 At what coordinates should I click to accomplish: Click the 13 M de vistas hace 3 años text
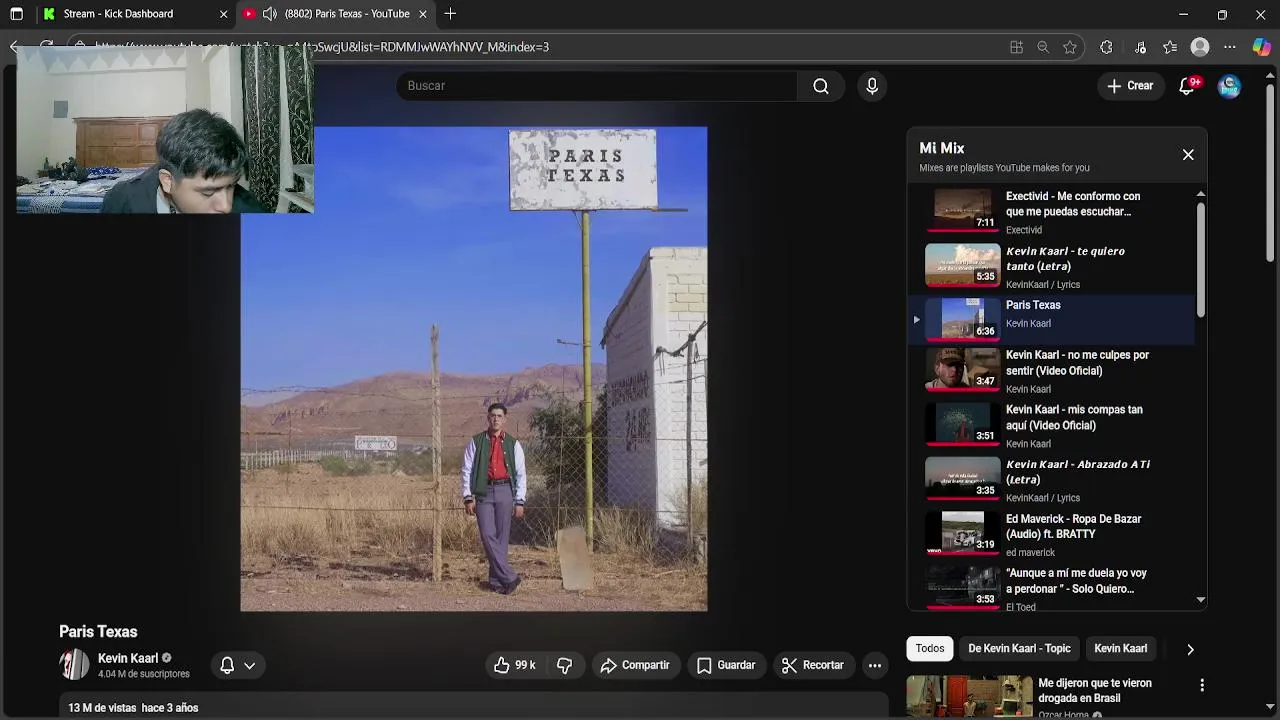pos(133,708)
